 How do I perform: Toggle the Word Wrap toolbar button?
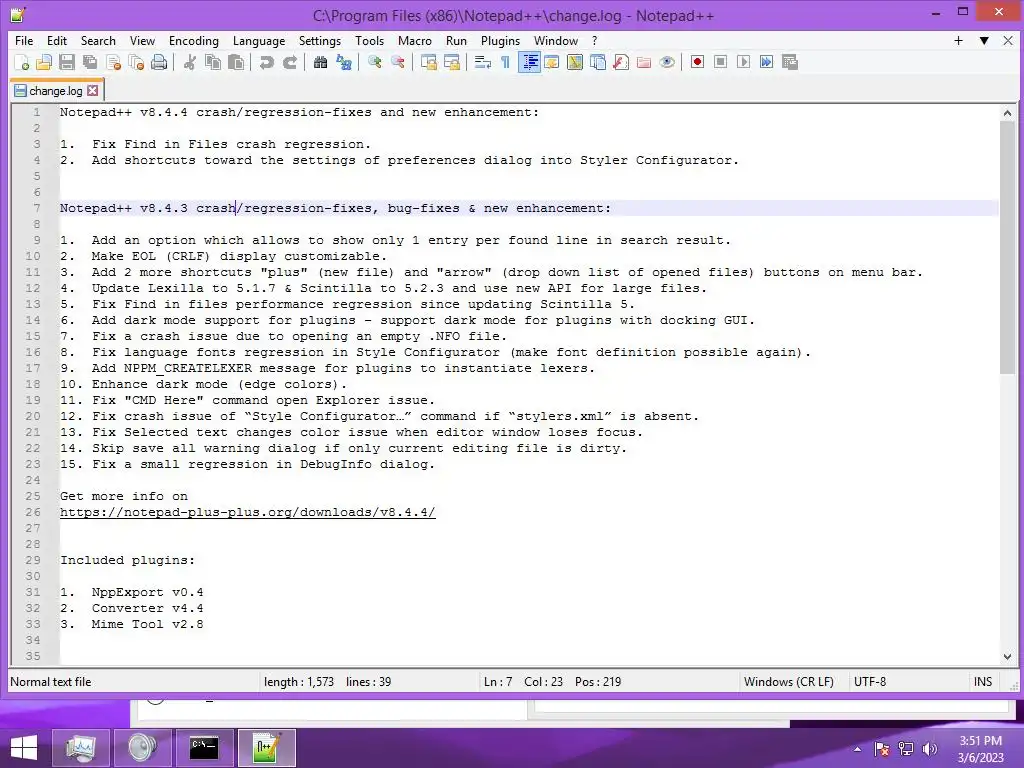coord(483,62)
